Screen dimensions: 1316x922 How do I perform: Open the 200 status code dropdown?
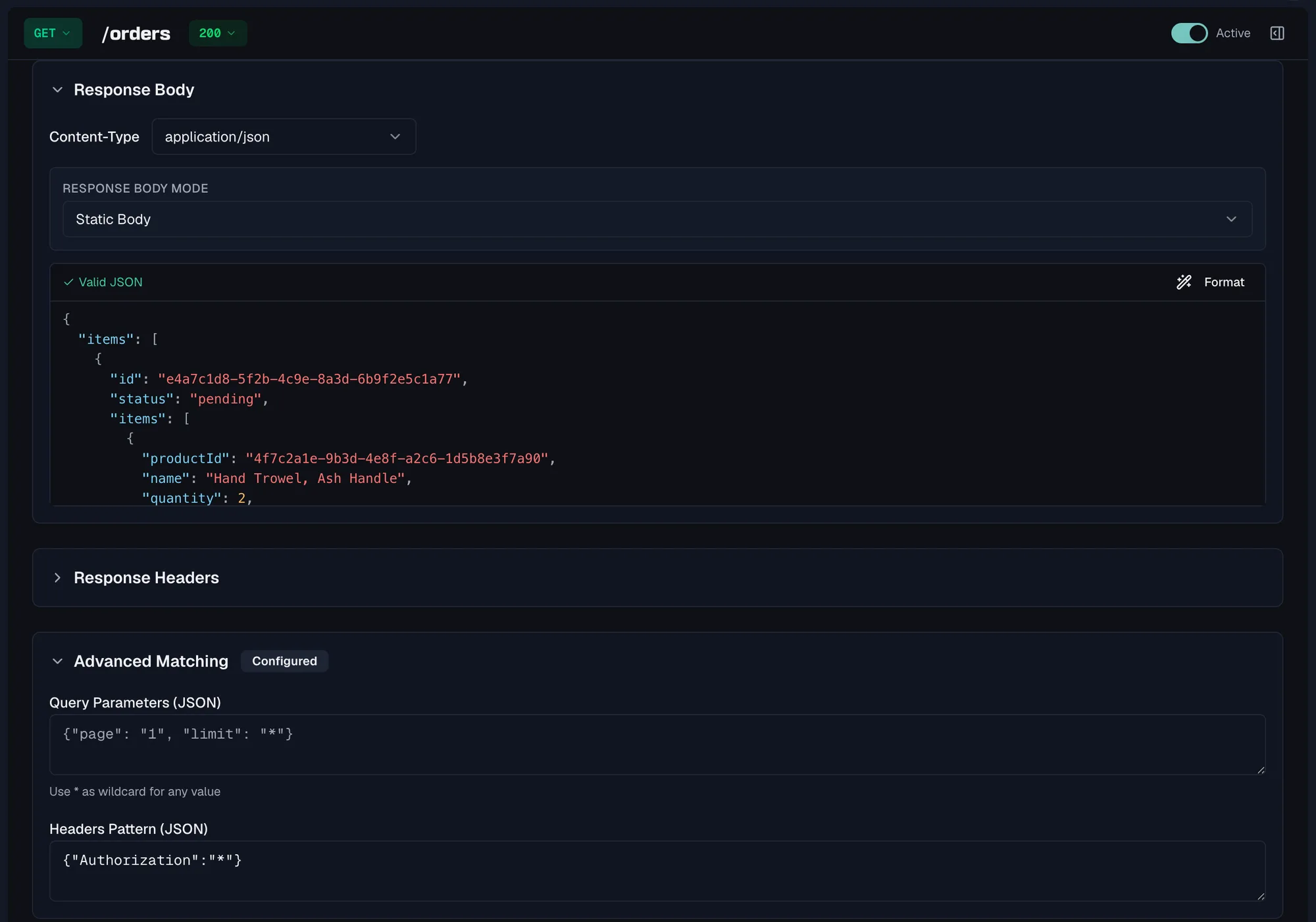click(218, 33)
